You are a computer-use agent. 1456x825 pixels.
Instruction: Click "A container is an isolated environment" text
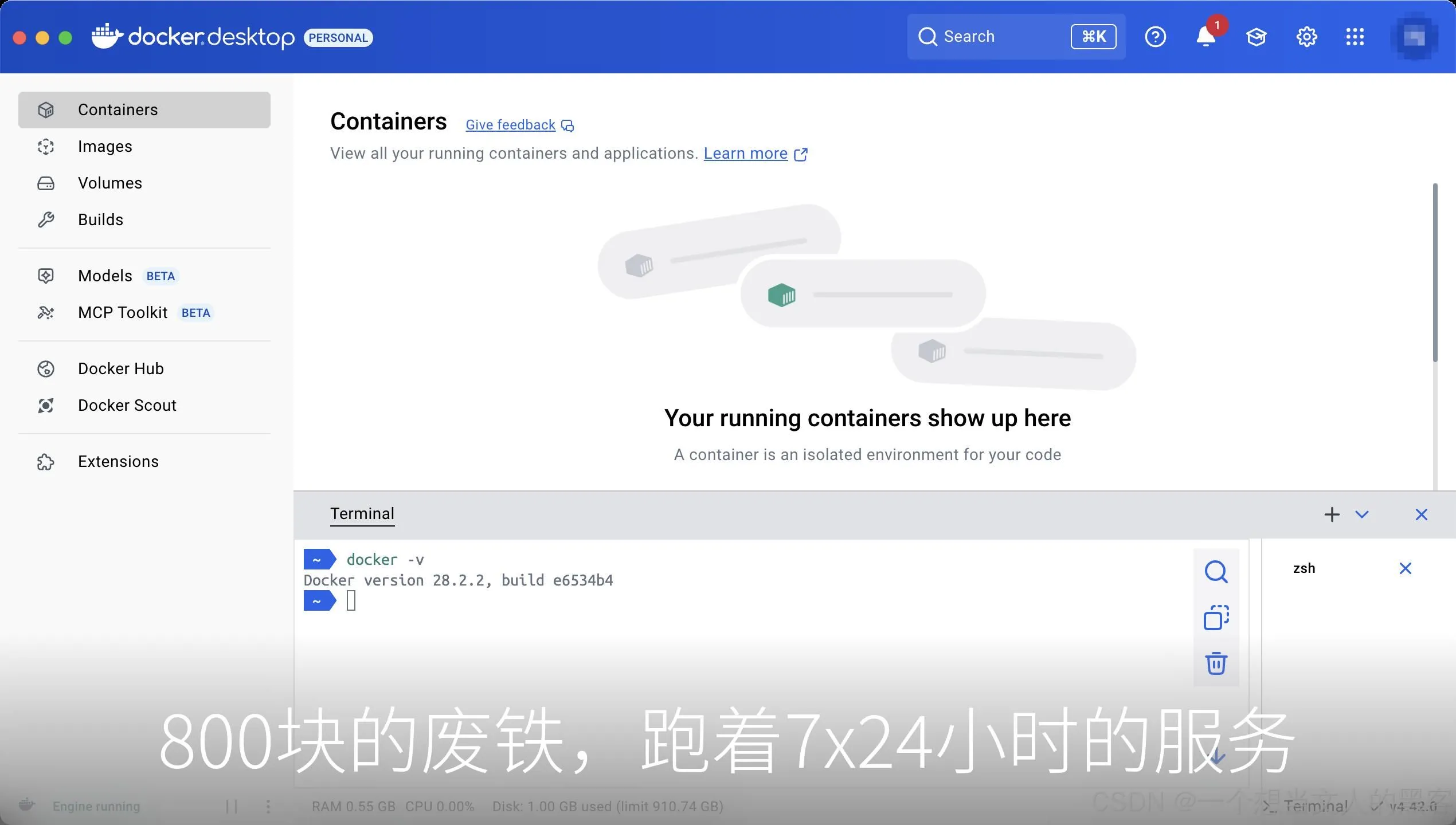[867, 454]
